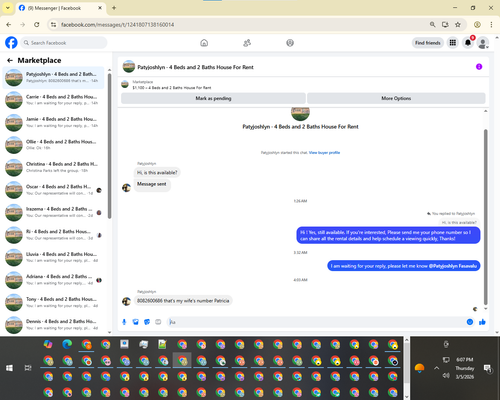This screenshot has width=500, height=400.
Task: Open the tab search dropdown arrow
Action: click(8, 8)
